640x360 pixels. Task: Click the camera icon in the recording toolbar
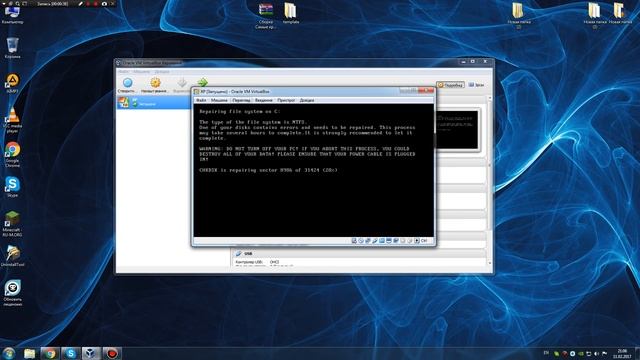[104, 4]
